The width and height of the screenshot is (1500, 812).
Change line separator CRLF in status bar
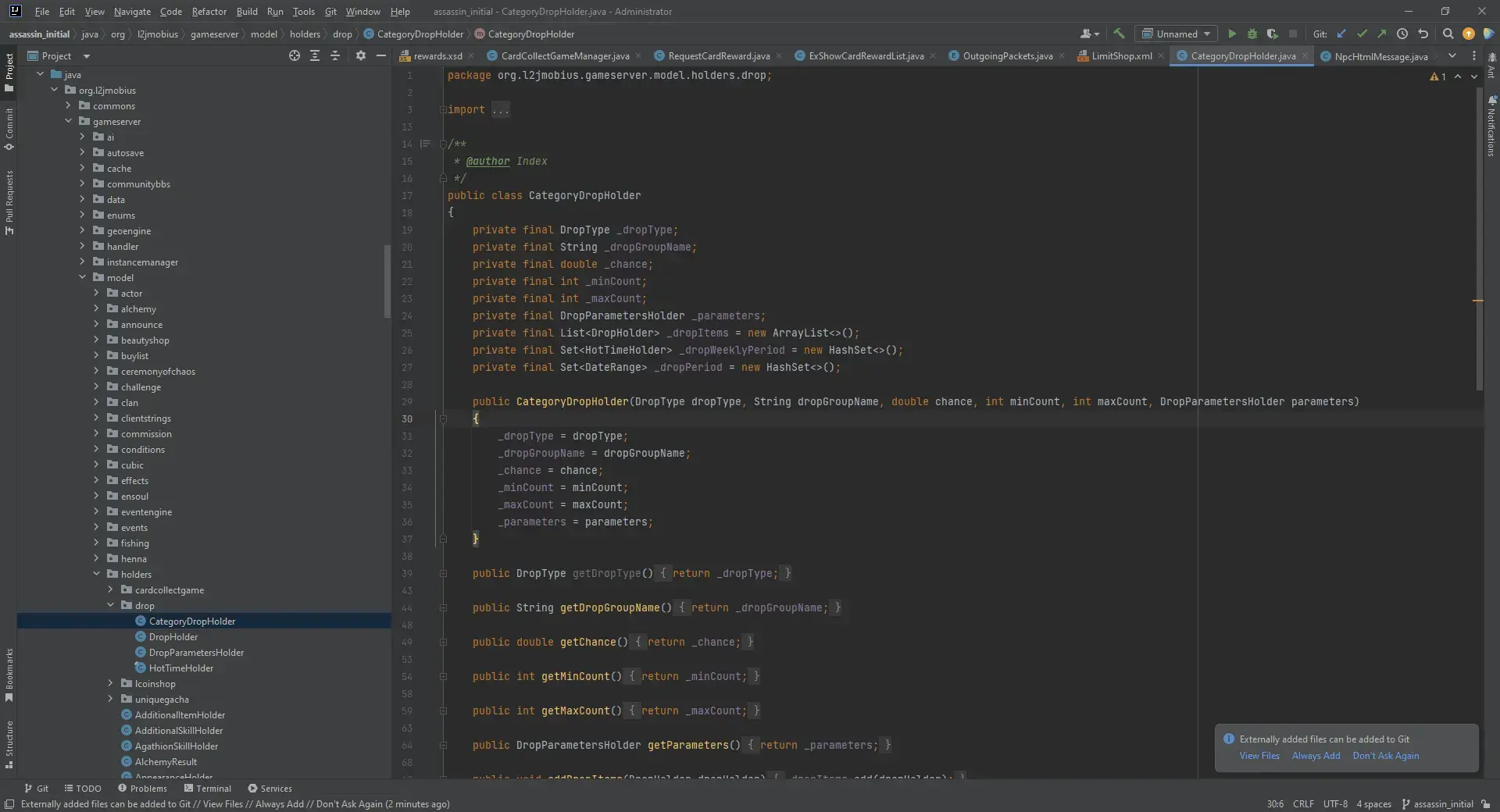pyautogui.click(x=1302, y=803)
